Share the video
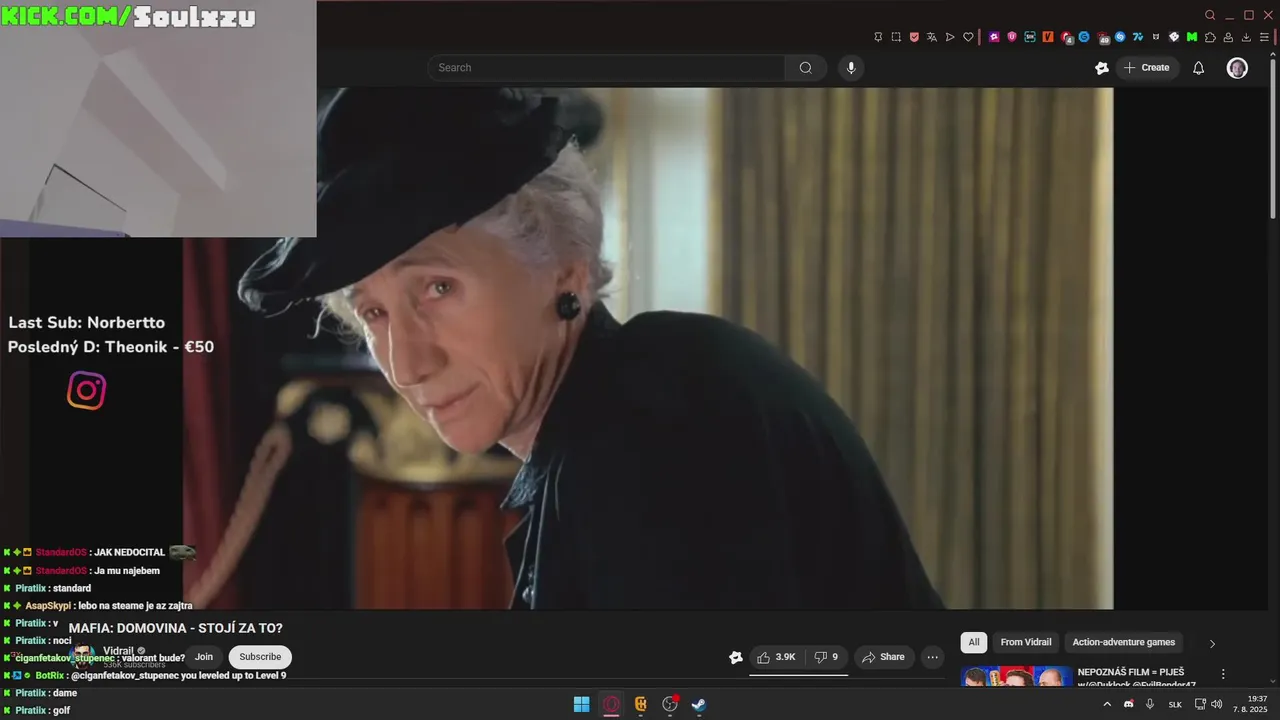Viewport: 1280px width, 720px height. coord(883,657)
